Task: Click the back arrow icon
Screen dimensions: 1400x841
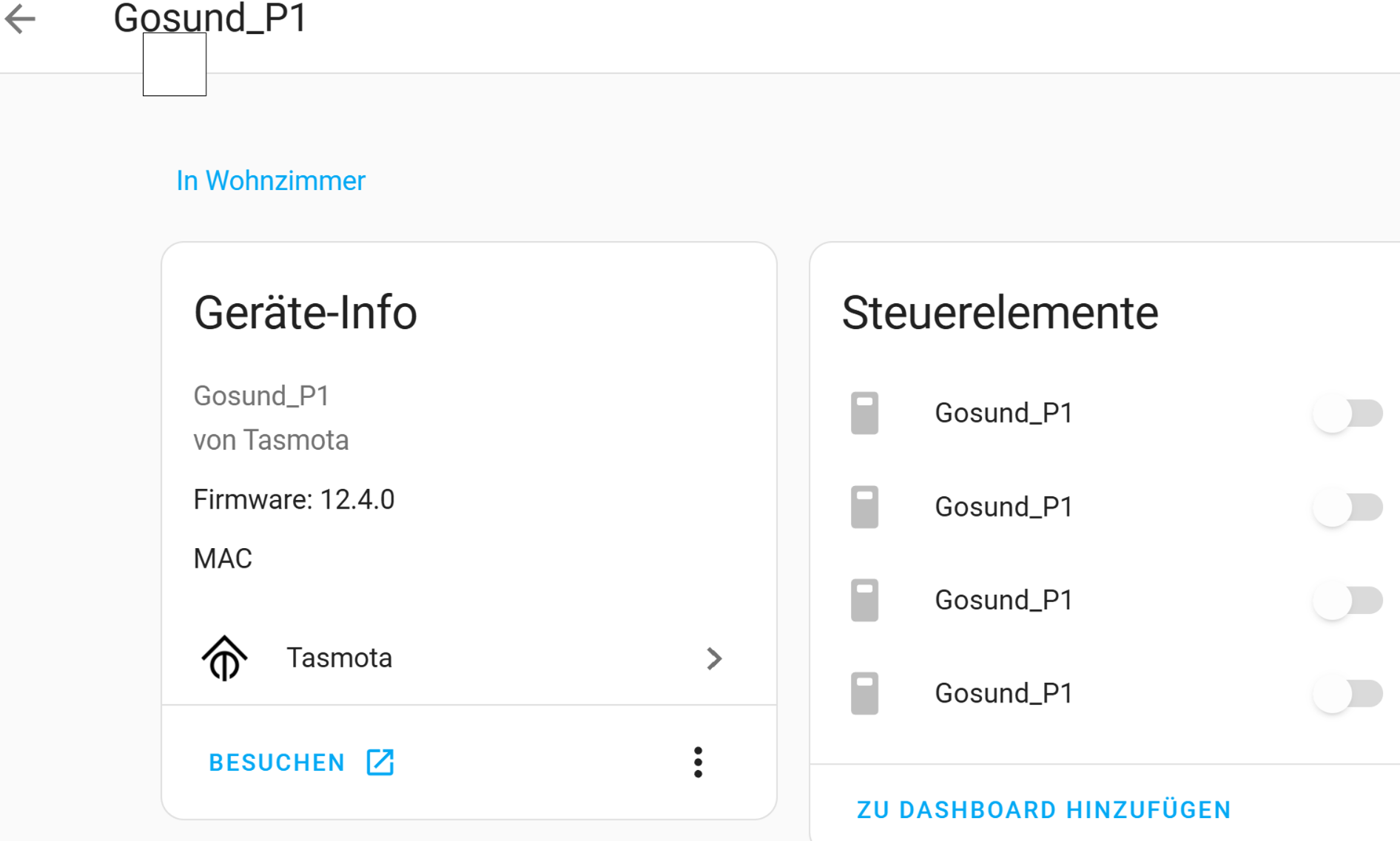Action: (20, 18)
